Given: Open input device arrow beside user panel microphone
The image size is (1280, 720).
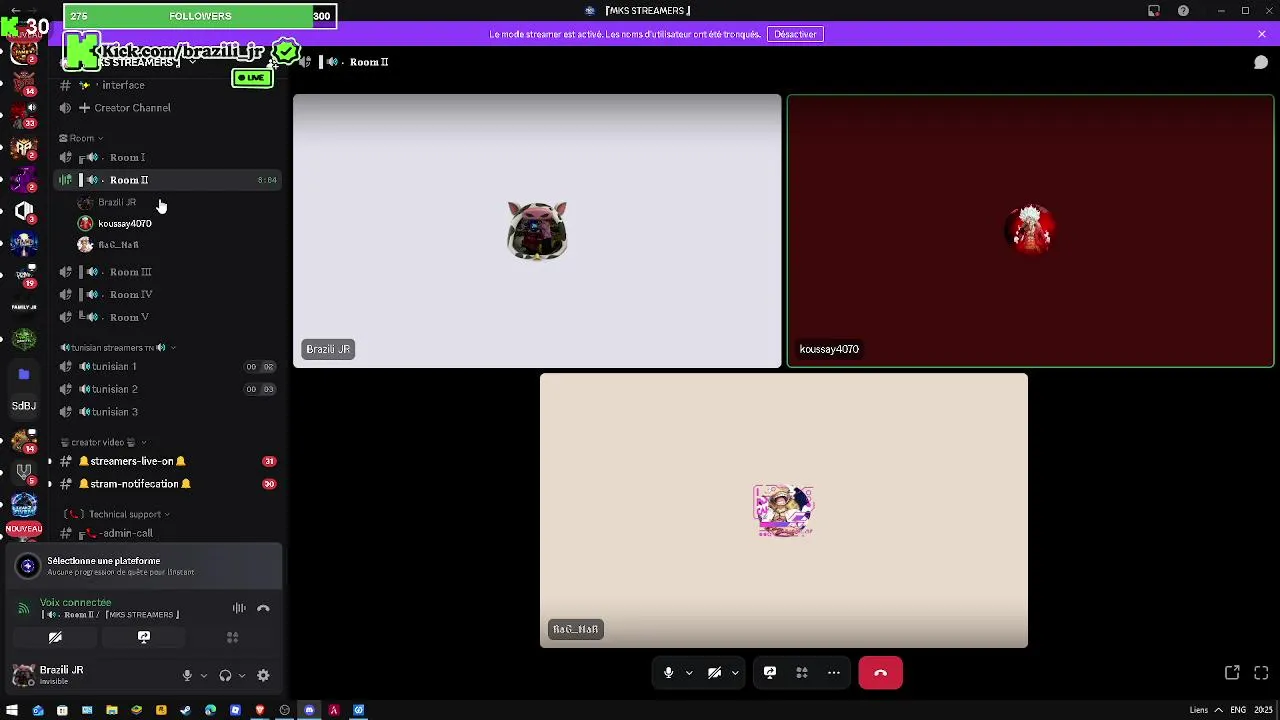Looking at the screenshot, I should tap(203, 676).
